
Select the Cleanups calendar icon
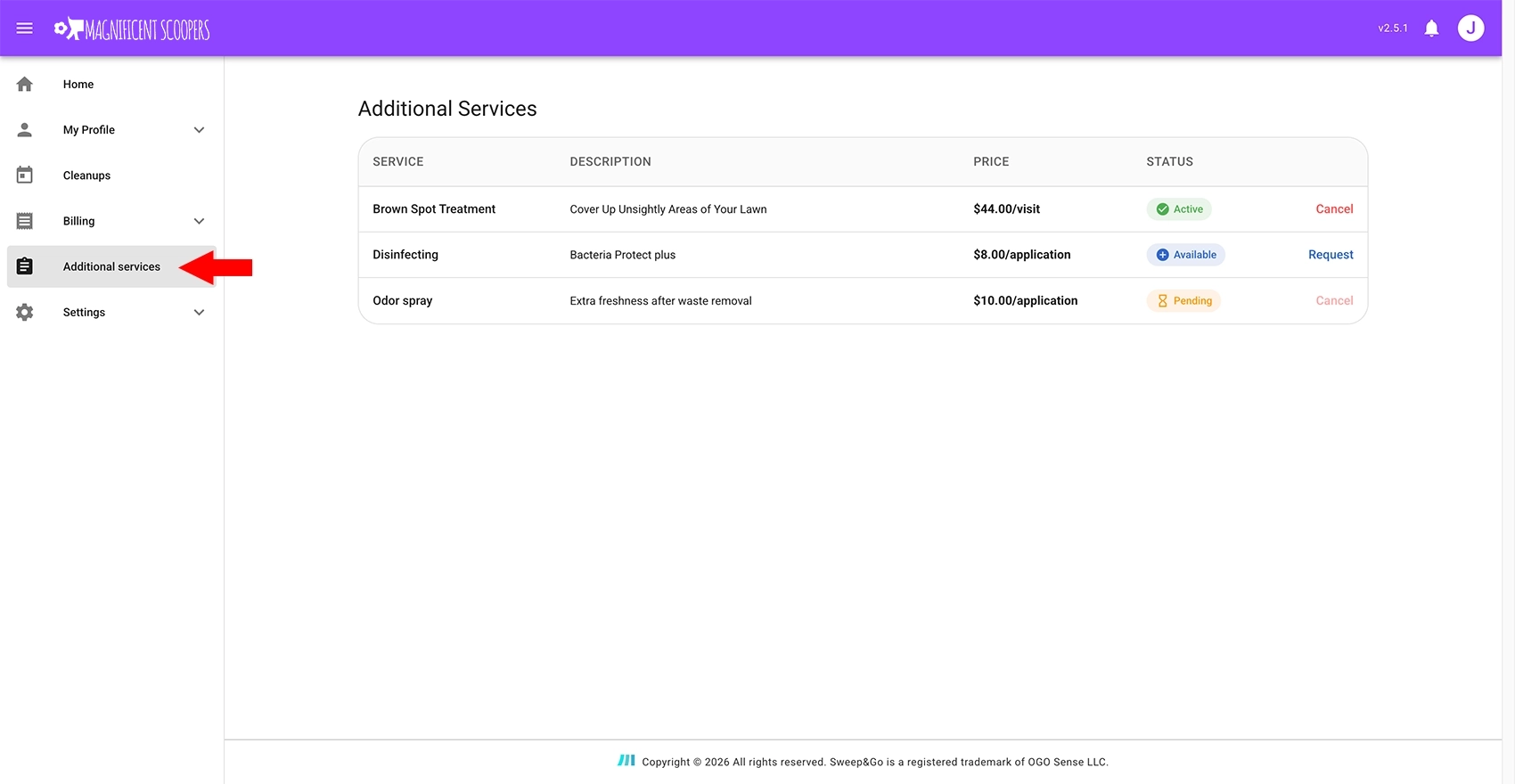click(25, 176)
